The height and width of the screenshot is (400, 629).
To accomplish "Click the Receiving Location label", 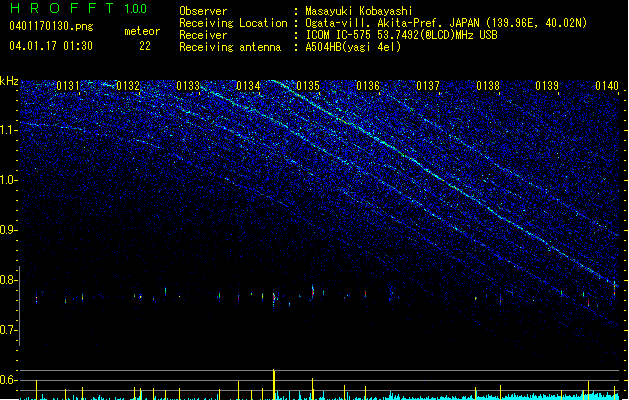I will pyautogui.click(x=233, y=23).
